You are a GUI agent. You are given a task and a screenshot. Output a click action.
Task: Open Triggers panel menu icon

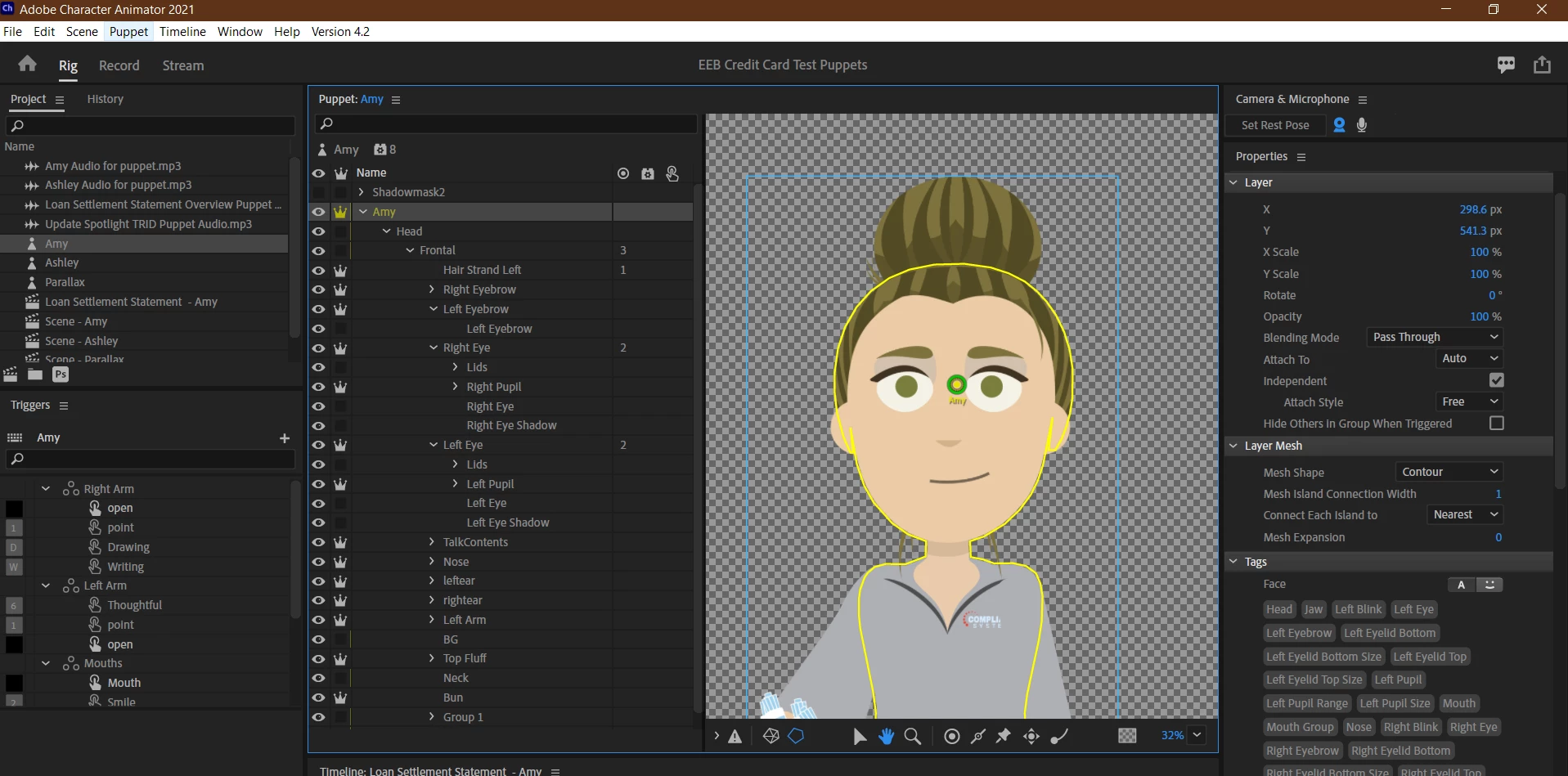click(x=64, y=406)
